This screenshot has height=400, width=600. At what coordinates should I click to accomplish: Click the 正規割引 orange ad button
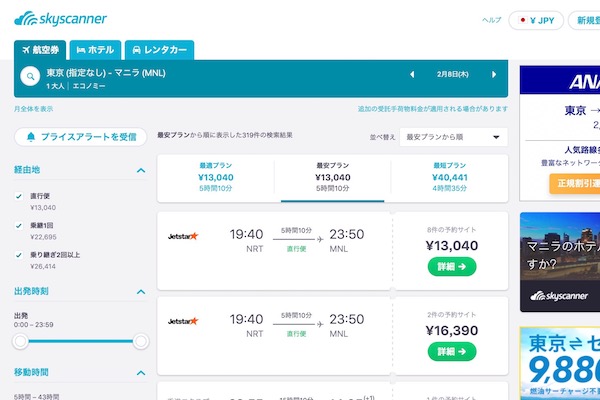575,184
